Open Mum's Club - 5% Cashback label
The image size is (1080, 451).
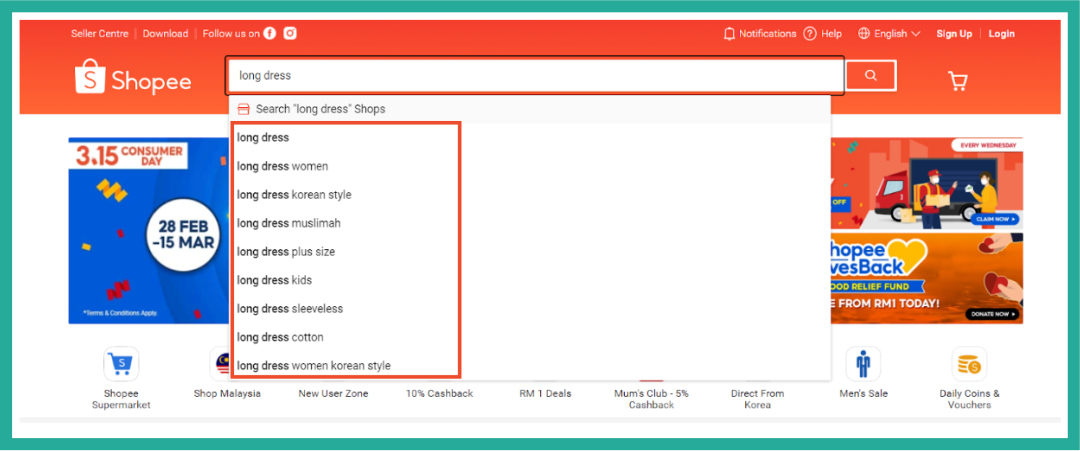coord(652,399)
